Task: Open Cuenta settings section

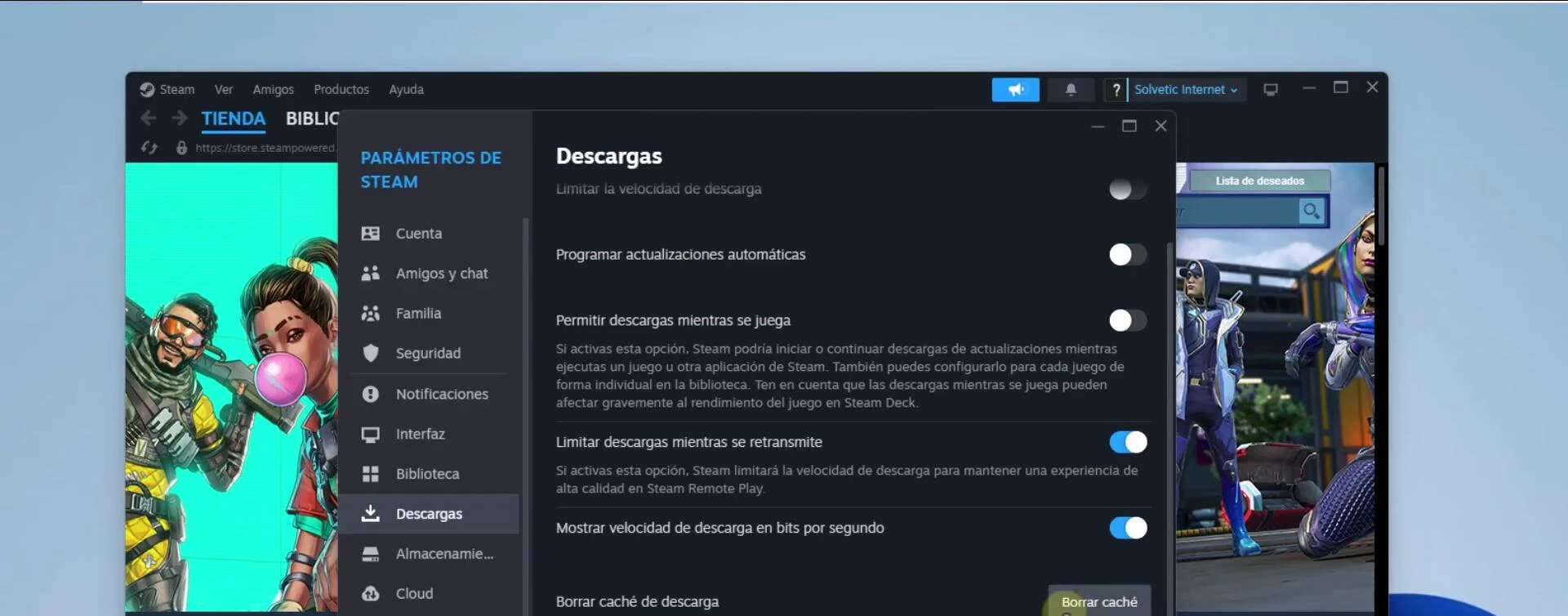Action: [x=429, y=234]
